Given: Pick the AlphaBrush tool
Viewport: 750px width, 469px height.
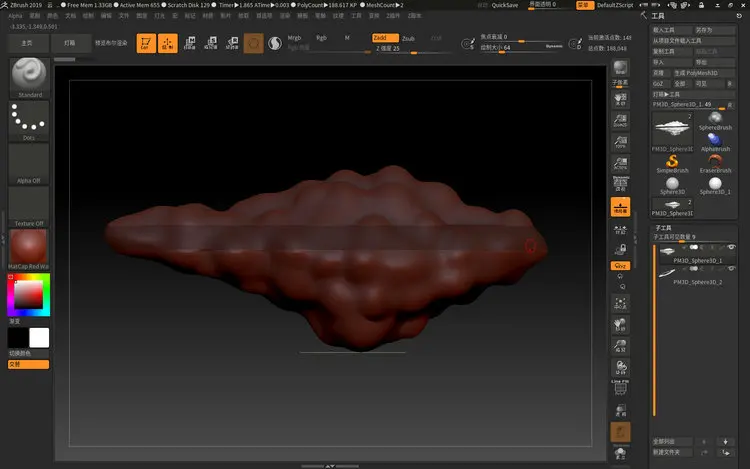Looking at the screenshot, I should coord(714,141).
